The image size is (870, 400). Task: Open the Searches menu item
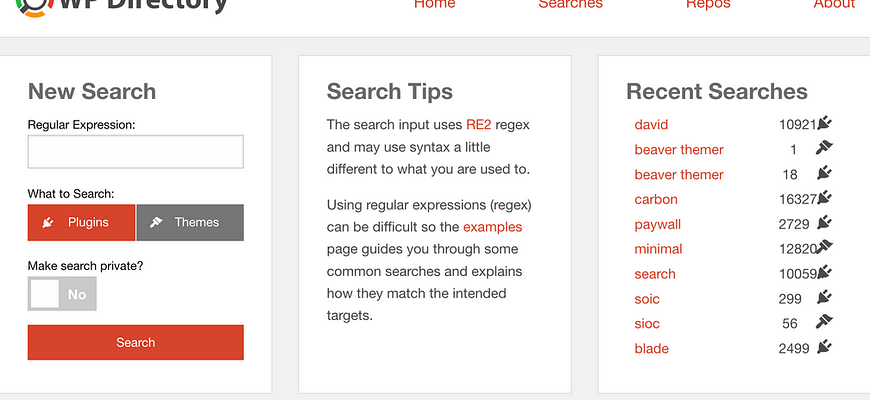coord(570,4)
